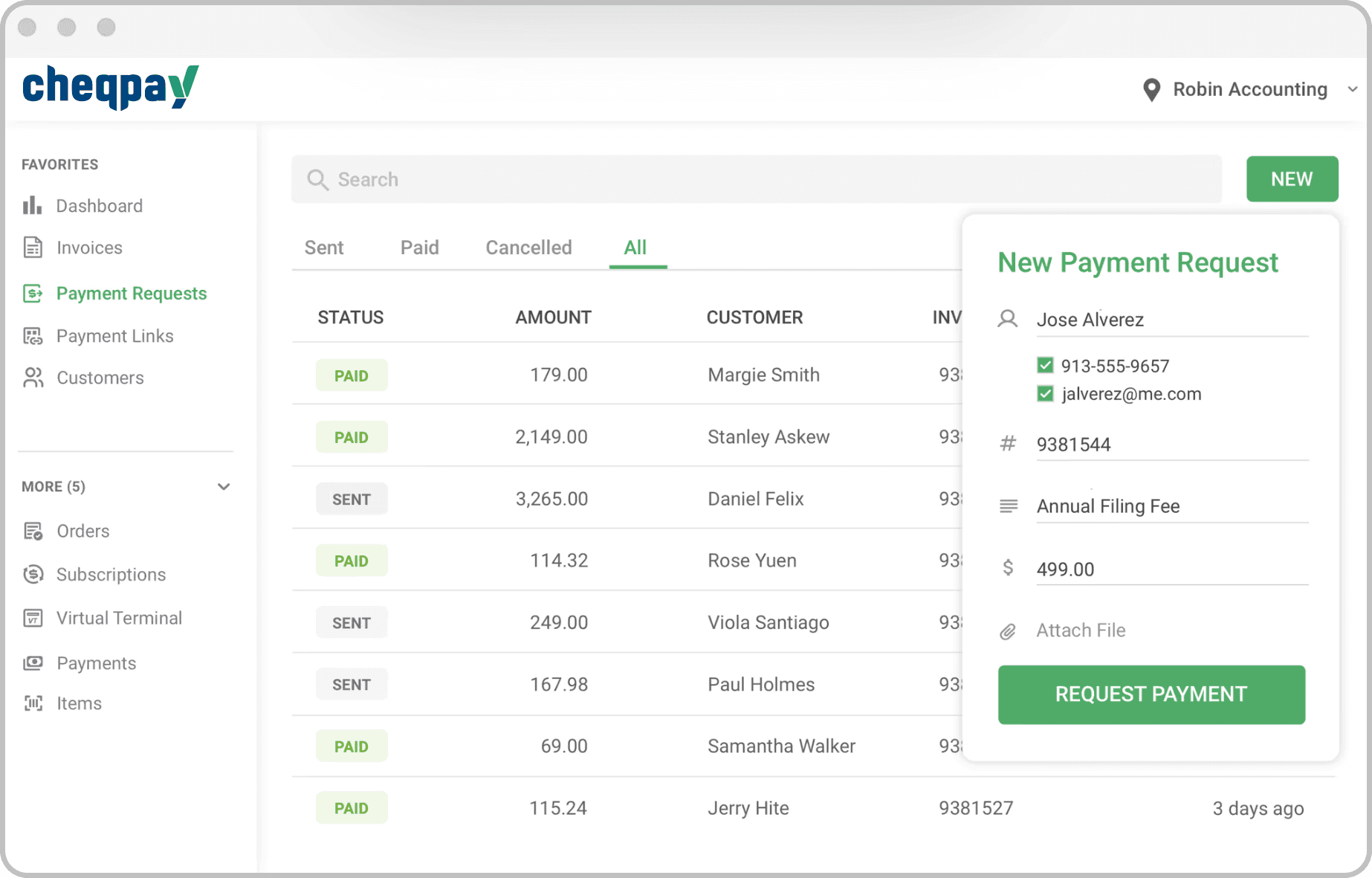The image size is (1372, 878).
Task: Click the Robin Accounting account name
Action: 1250,89
